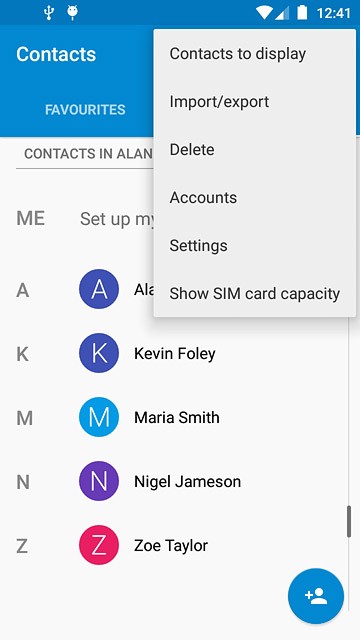
Task: Tap the add new contact floating button
Action: coord(316,596)
